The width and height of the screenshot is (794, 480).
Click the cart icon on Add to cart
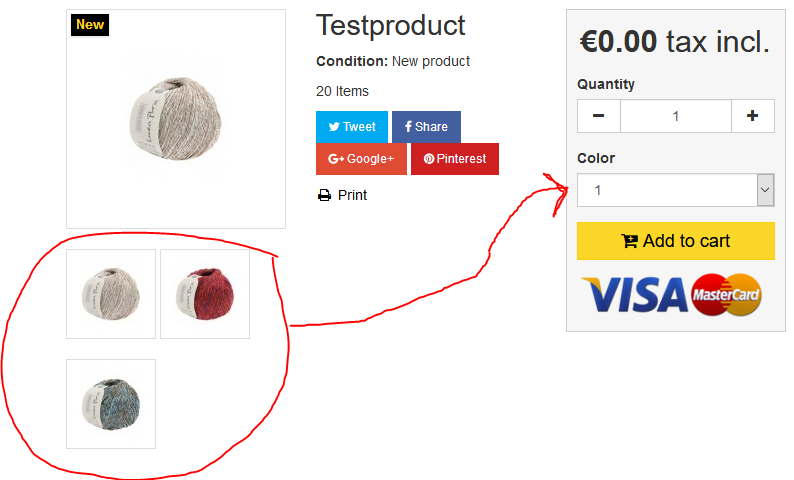click(629, 241)
